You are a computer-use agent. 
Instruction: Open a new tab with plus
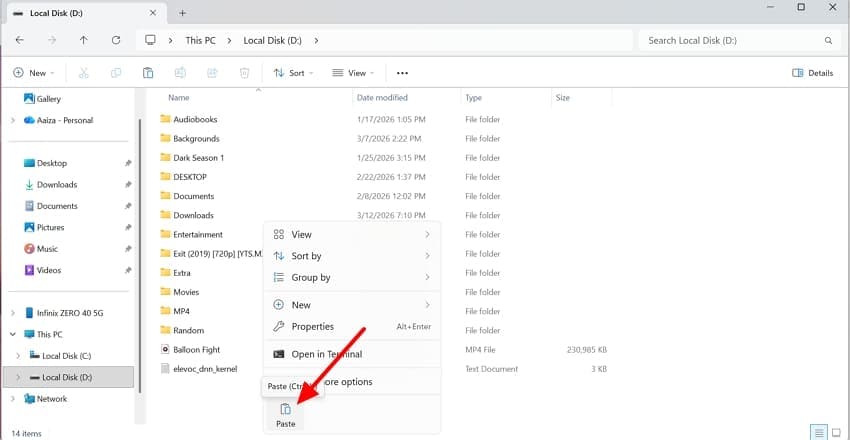[183, 12]
